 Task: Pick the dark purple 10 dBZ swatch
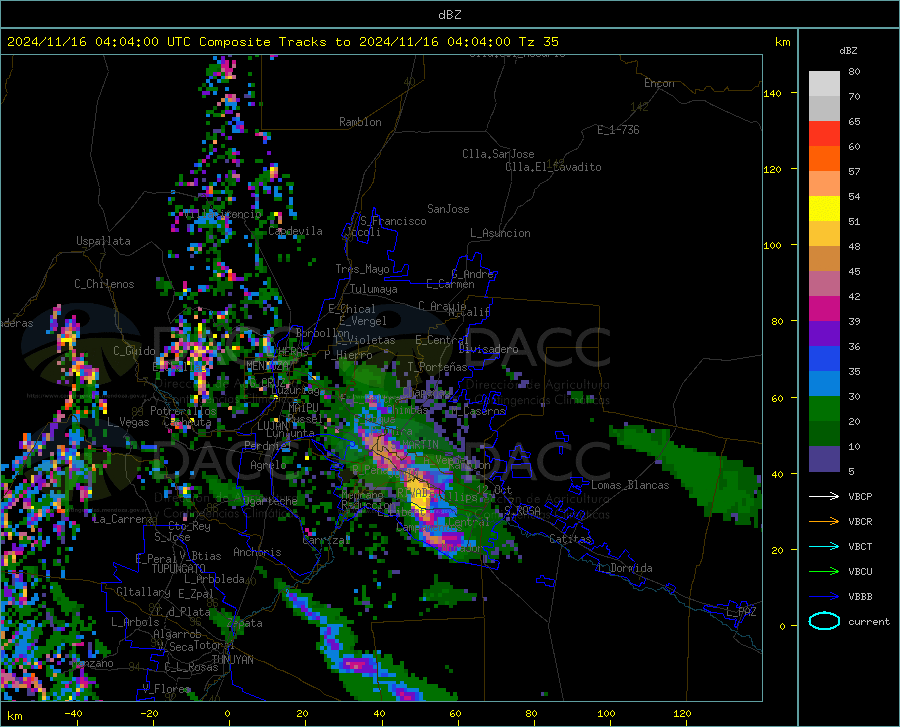pos(824,458)
